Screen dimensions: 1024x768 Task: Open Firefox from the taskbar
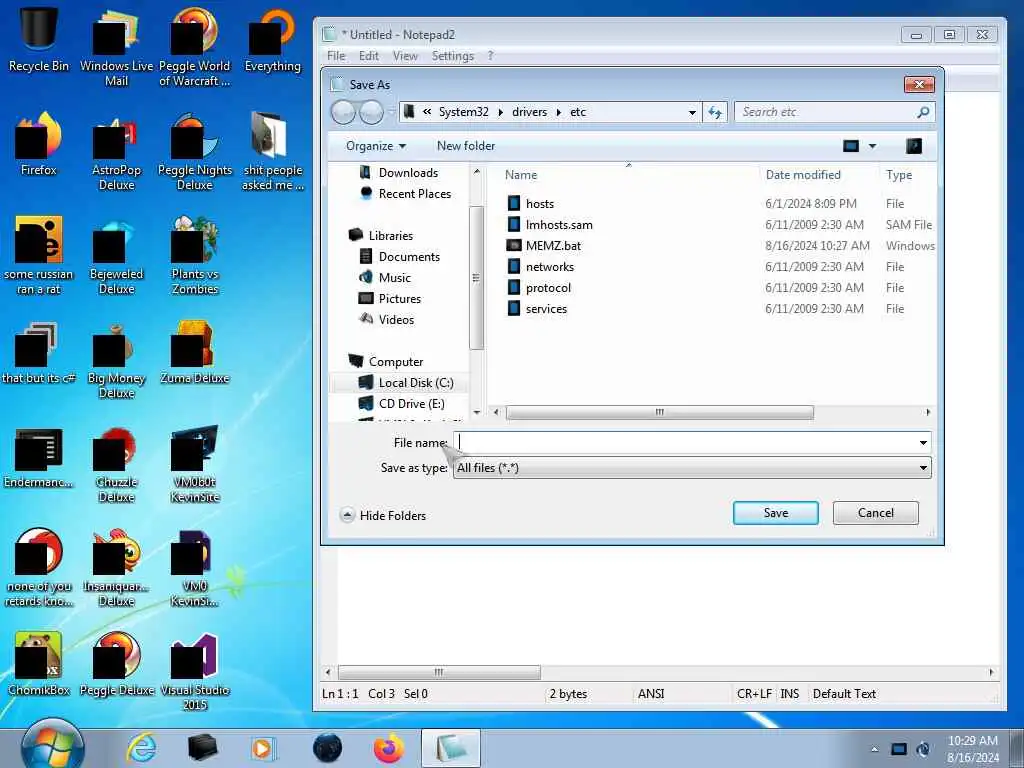(x=389, y=748)
